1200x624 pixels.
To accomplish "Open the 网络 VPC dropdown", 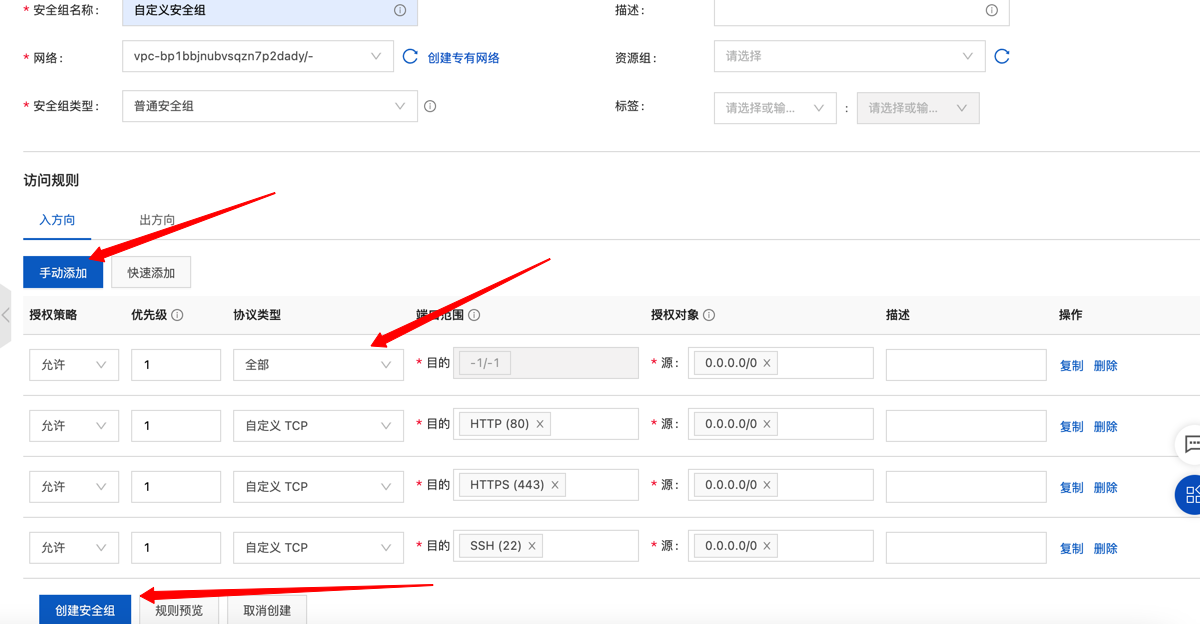I will 257,57.
